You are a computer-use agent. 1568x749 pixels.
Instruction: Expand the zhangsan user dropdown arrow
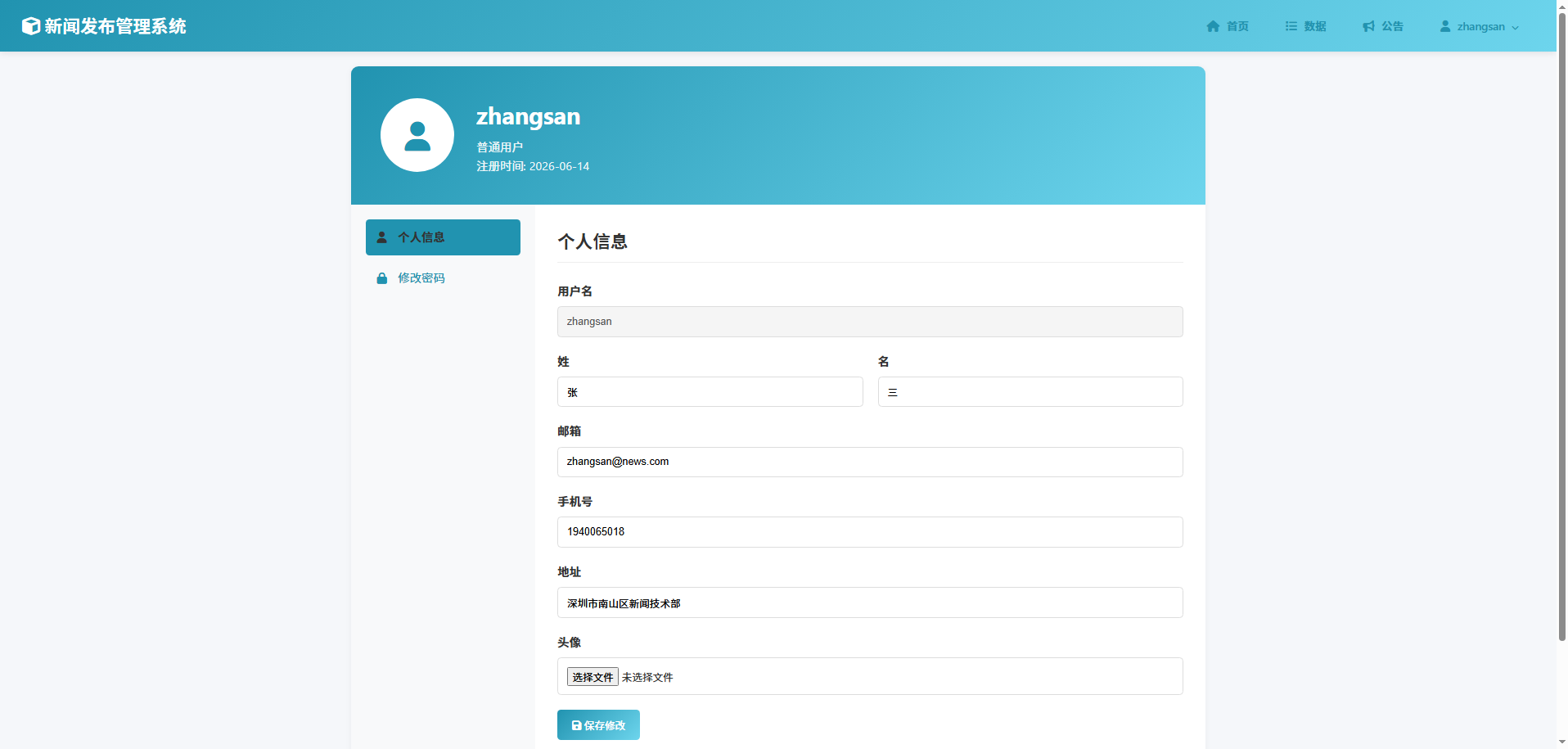(x=1515, y=27)
